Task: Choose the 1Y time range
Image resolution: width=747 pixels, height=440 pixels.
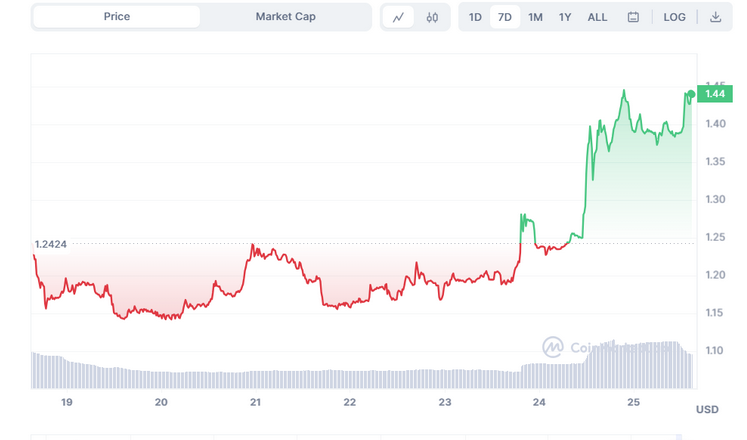Action: pos(565,17)
